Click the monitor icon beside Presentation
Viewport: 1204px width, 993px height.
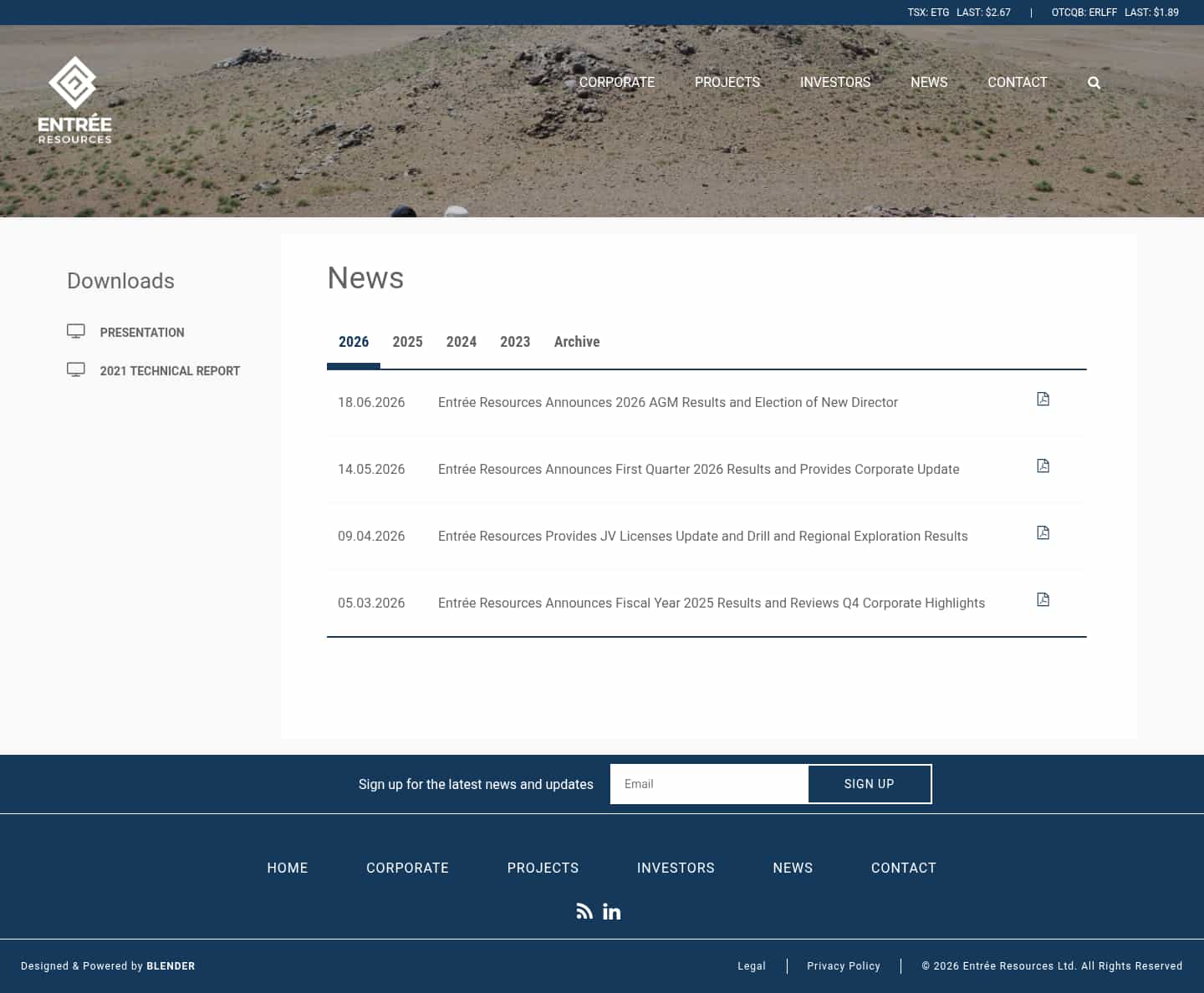point(76,331)
